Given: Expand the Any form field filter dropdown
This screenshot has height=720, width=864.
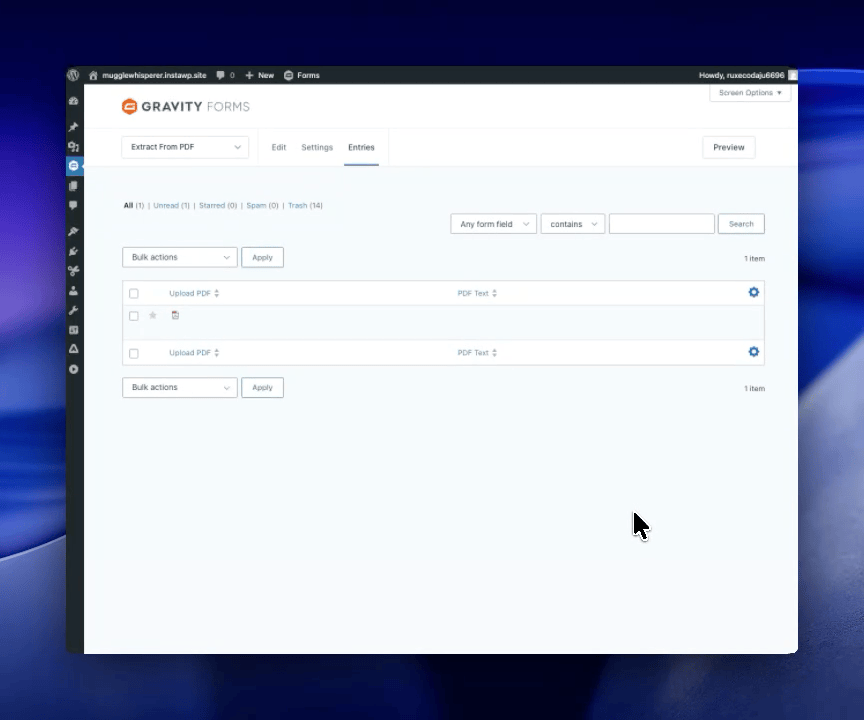Looking at the screenshot, I should coord(493,224).
